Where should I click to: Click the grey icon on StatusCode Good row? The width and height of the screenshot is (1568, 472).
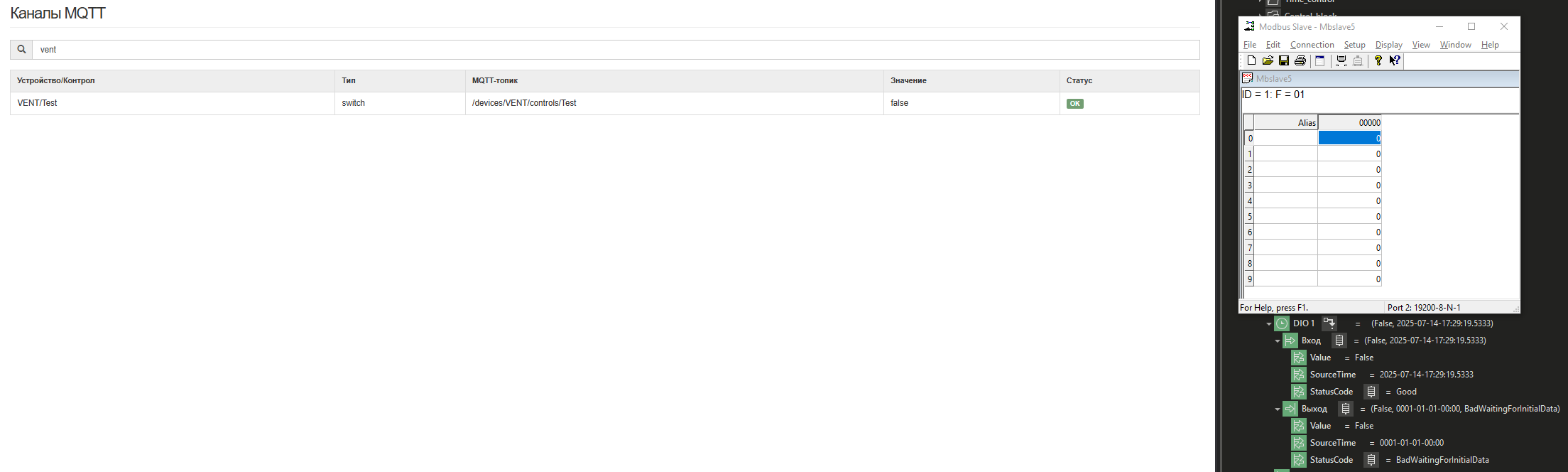coord(1371,392)
